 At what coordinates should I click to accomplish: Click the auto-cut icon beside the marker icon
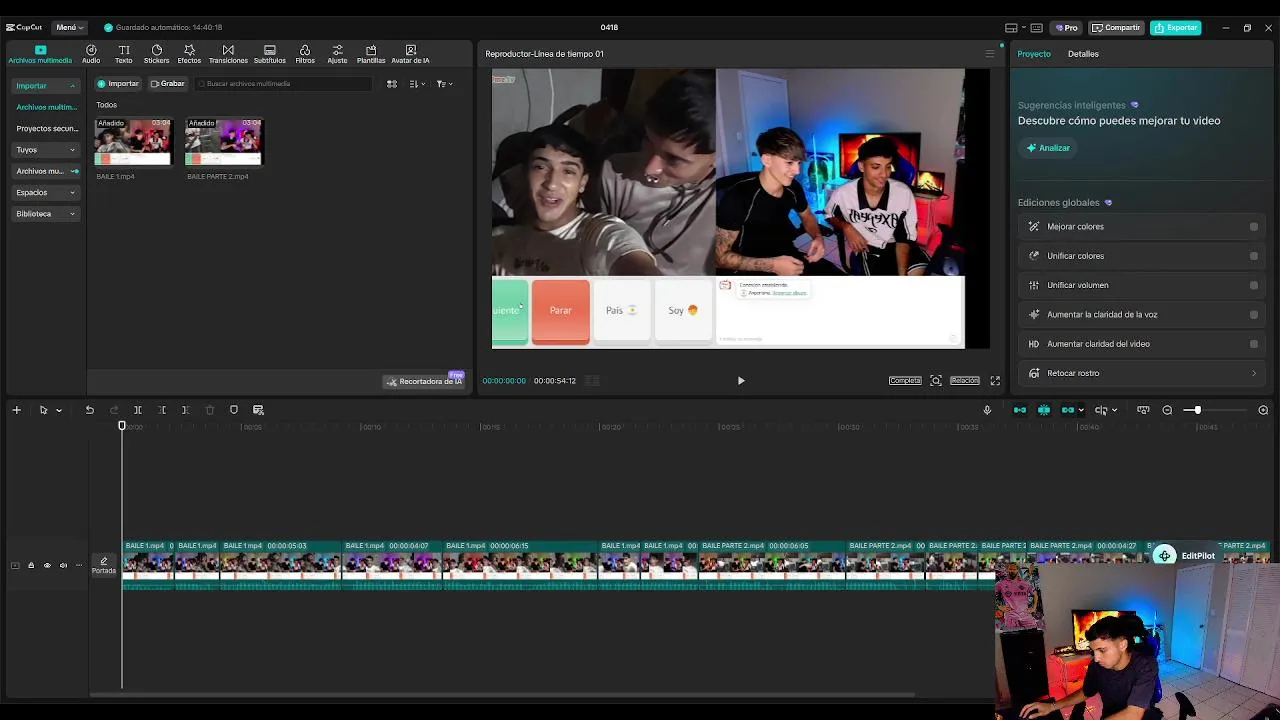(258, 410)
